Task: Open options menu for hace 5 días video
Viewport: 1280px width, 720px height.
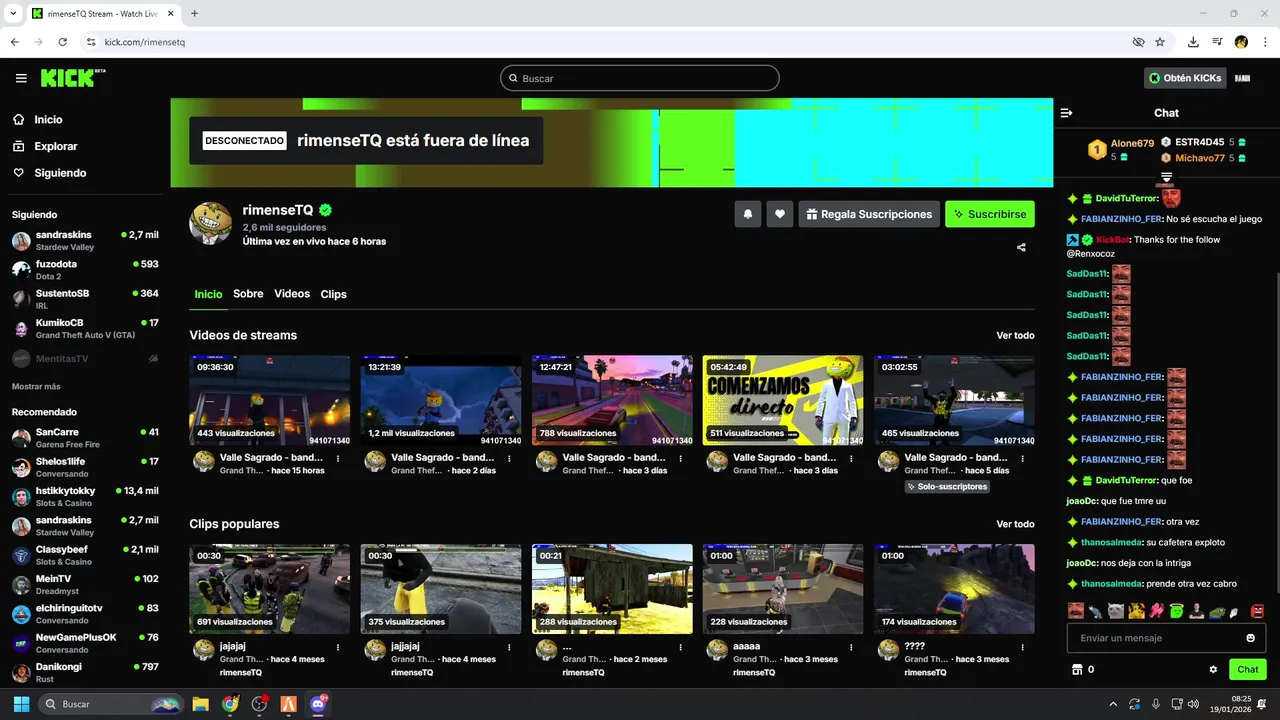Action: click(x=1023, y=458)
